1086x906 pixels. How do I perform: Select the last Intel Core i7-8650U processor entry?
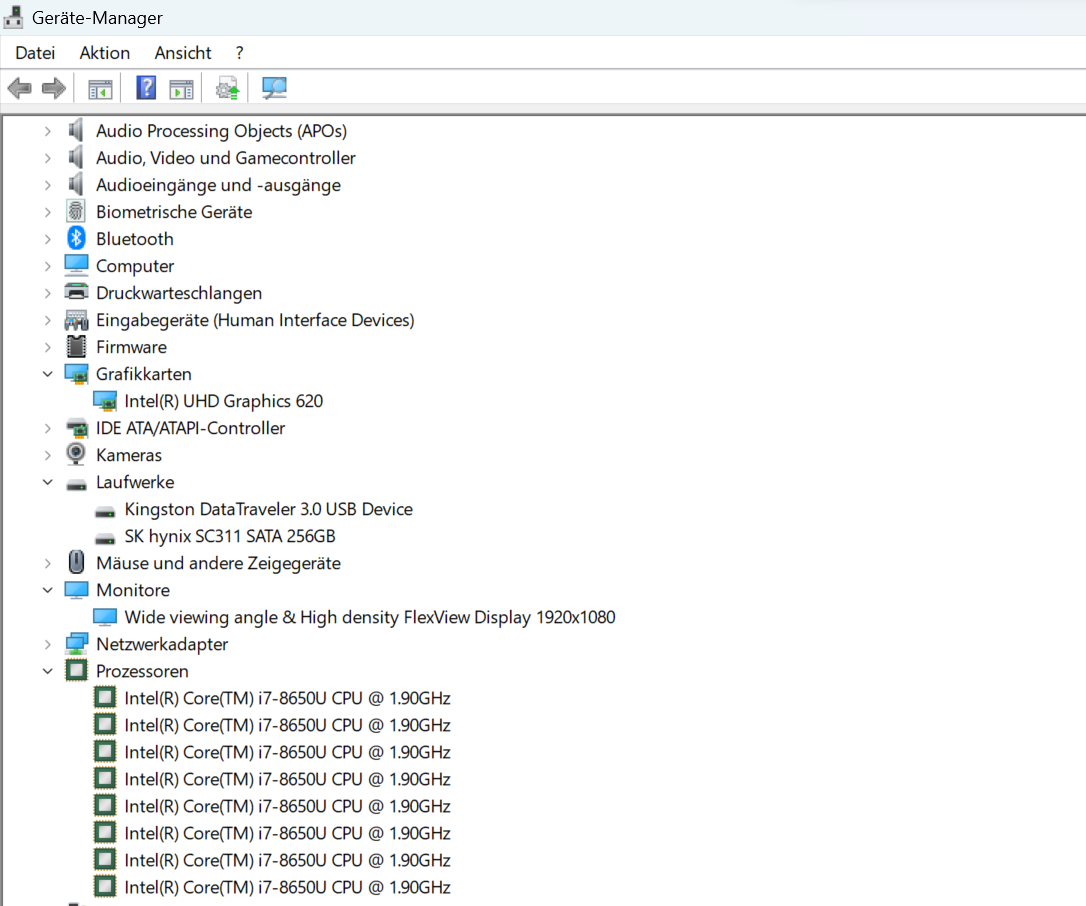(x=287, y=887)
